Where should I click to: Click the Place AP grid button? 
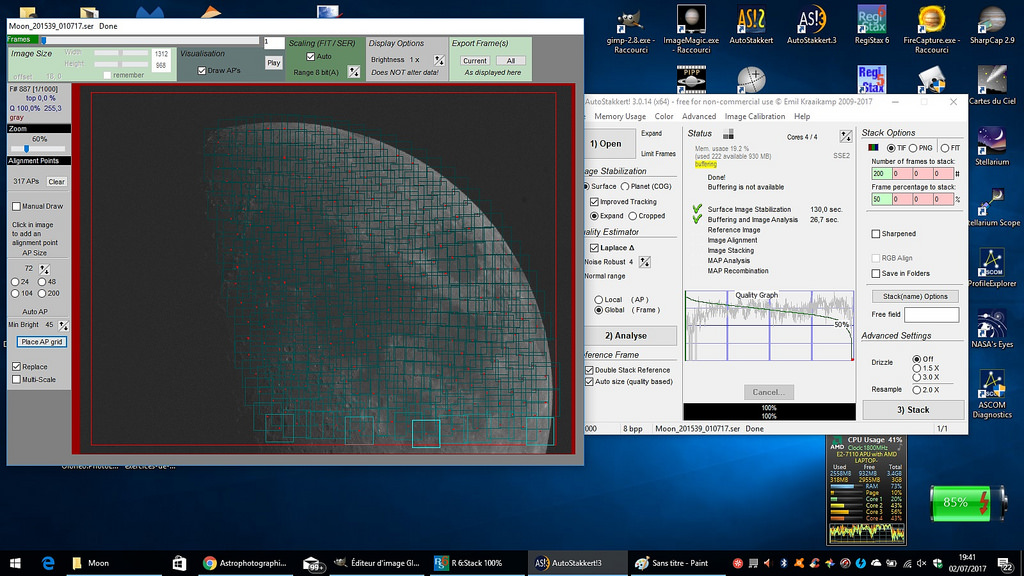pyautogui.click(x=42, y=342)
